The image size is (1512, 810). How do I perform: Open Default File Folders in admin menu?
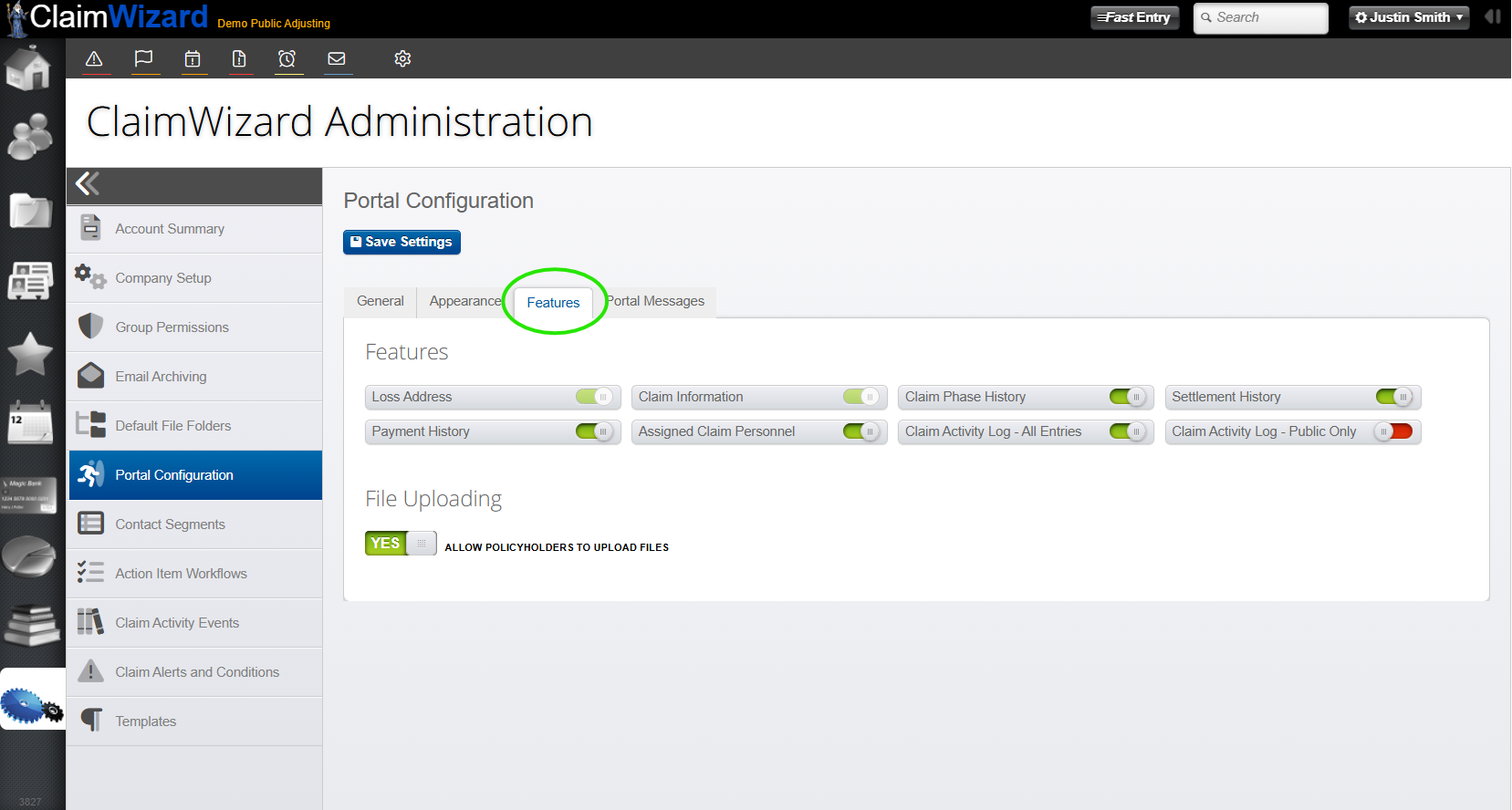click(x=194, y=426)
